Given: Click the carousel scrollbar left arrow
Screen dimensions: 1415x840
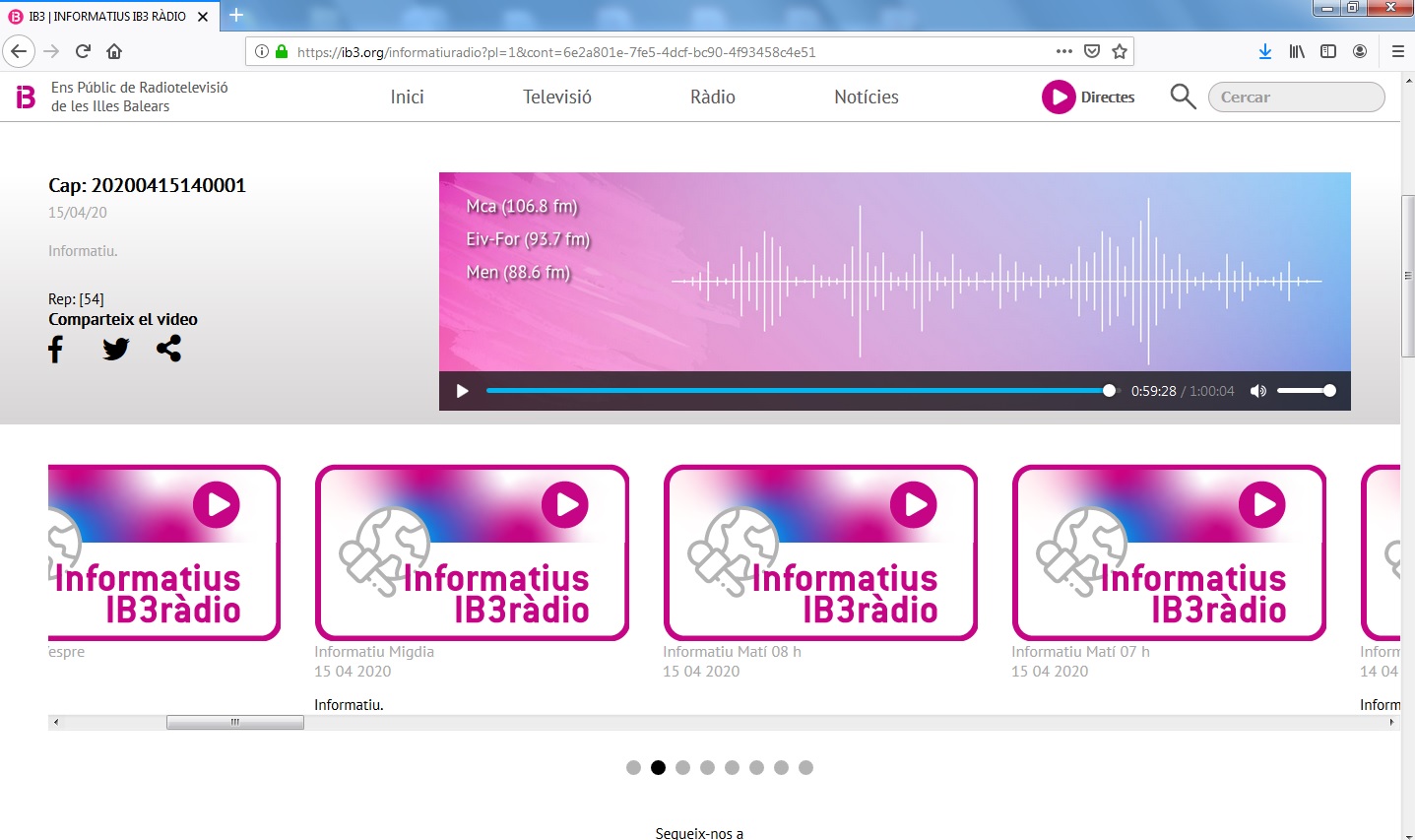Looking at the screenshot, I should tap(56, 723).
